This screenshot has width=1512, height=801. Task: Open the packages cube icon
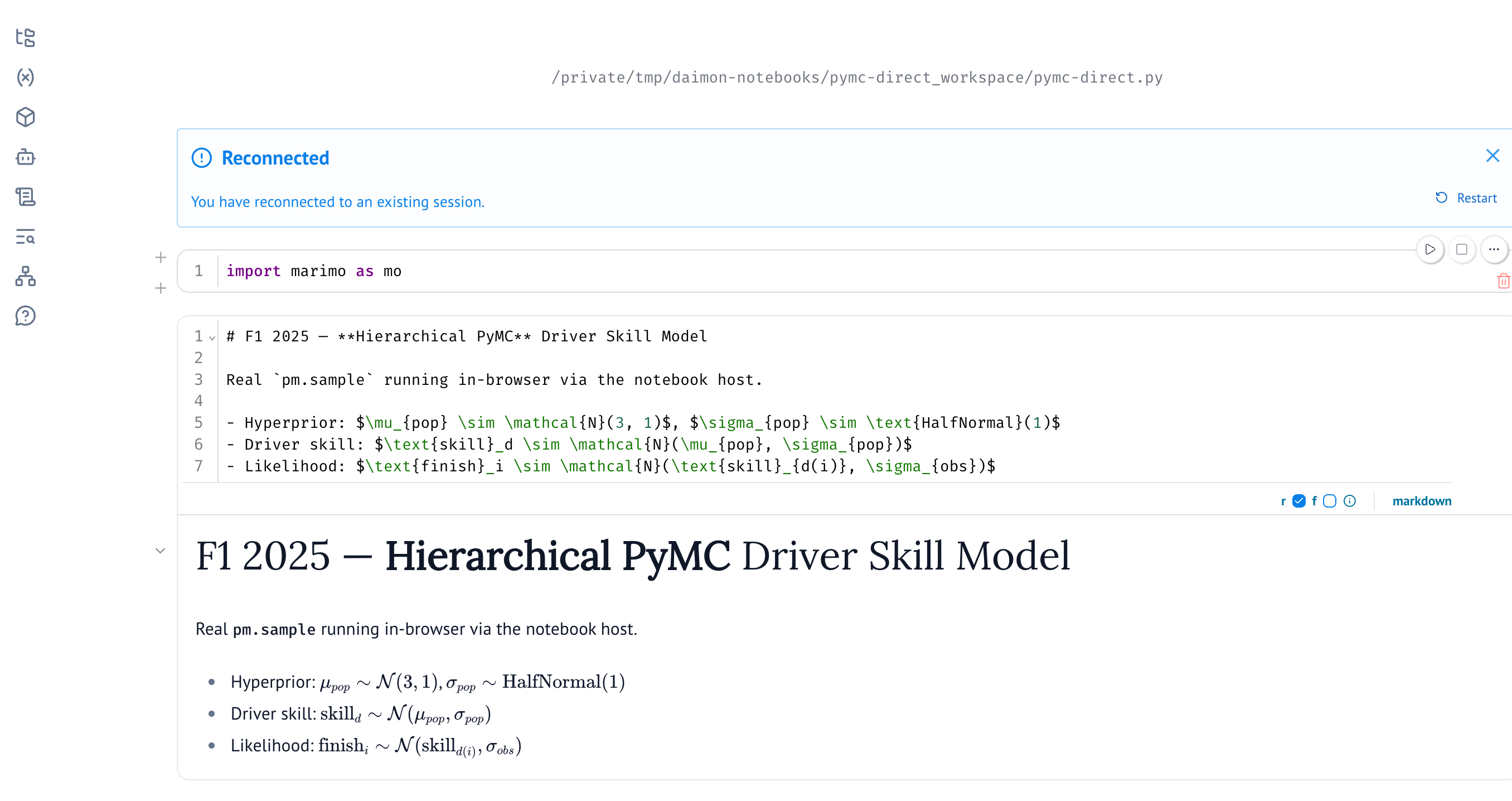(25, 118)
